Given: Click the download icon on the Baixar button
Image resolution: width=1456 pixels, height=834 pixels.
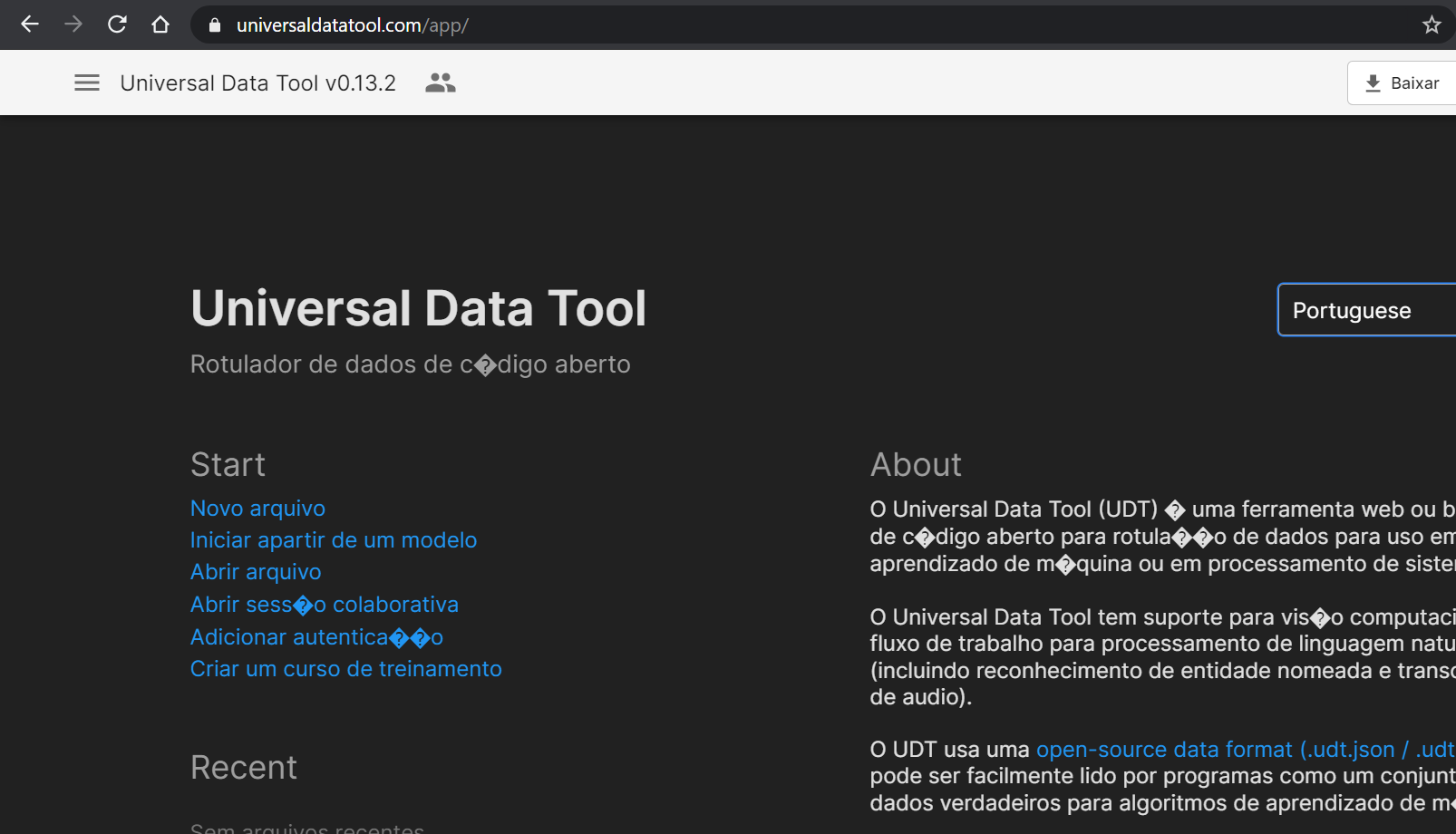Looking at the screenshot, I should [x=1374, y=82].
